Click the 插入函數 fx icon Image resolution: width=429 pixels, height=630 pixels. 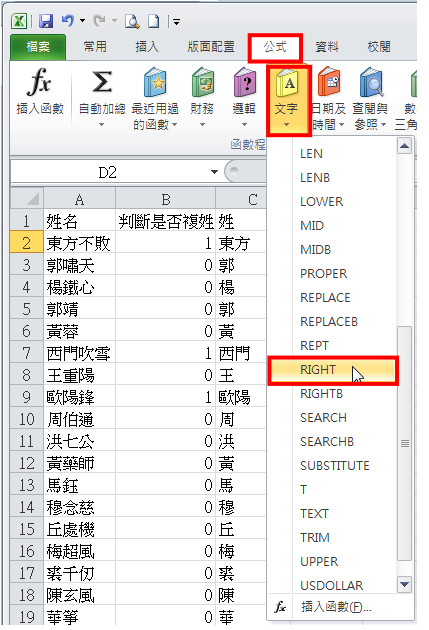pyautogui.click(x=39, y=82)
